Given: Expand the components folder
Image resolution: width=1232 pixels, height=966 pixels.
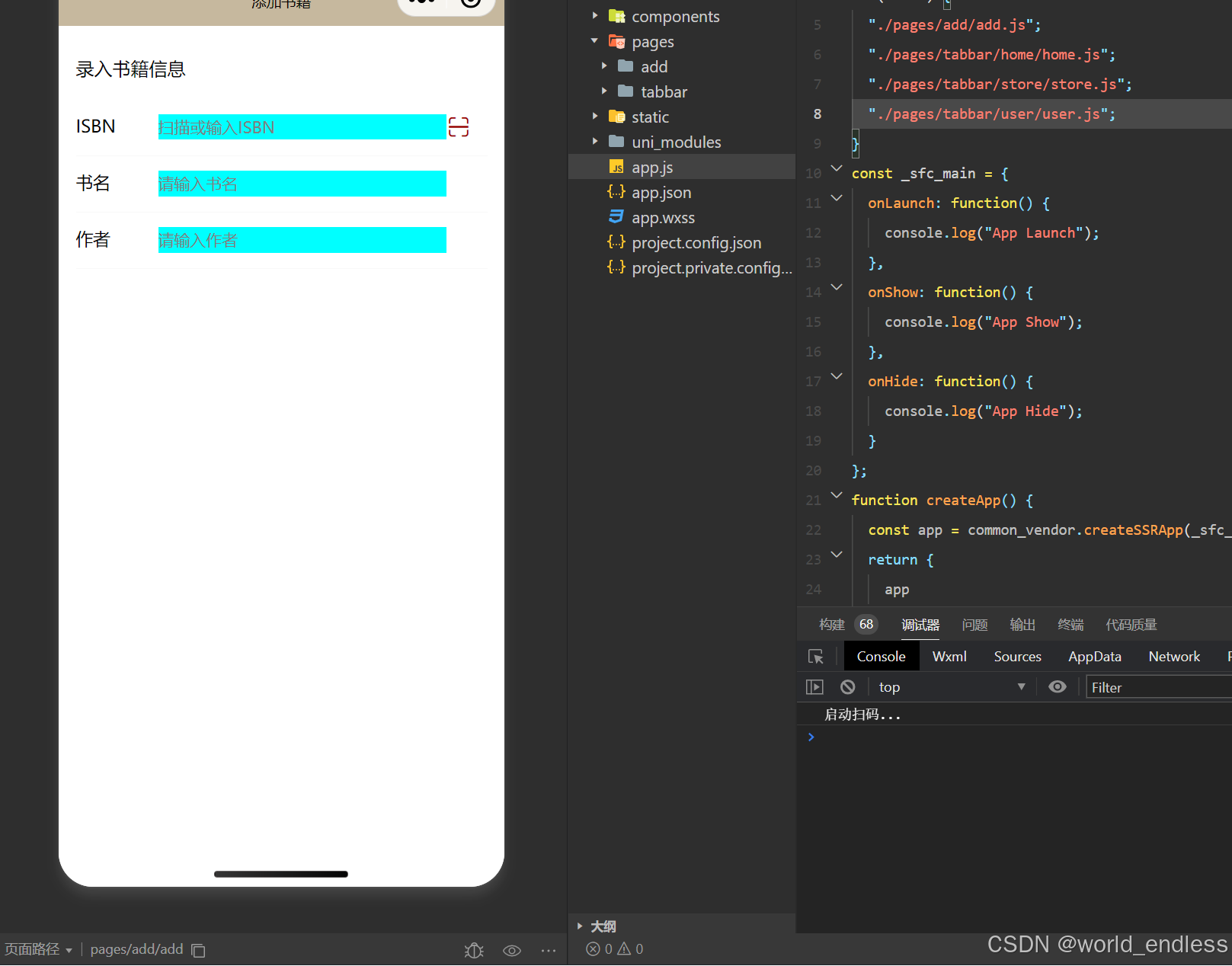Looking at the screenshot, I should point(595,16).
